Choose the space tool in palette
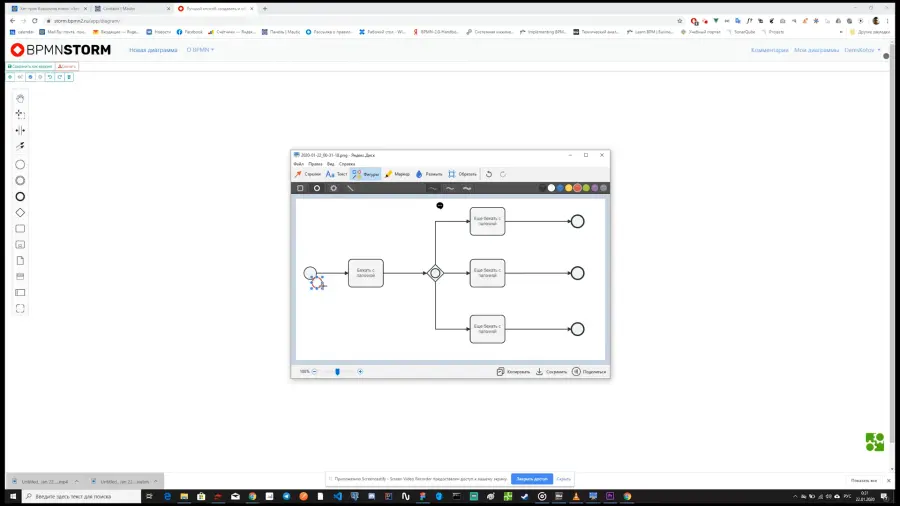The image size is (900, 506). coord(20,130)
